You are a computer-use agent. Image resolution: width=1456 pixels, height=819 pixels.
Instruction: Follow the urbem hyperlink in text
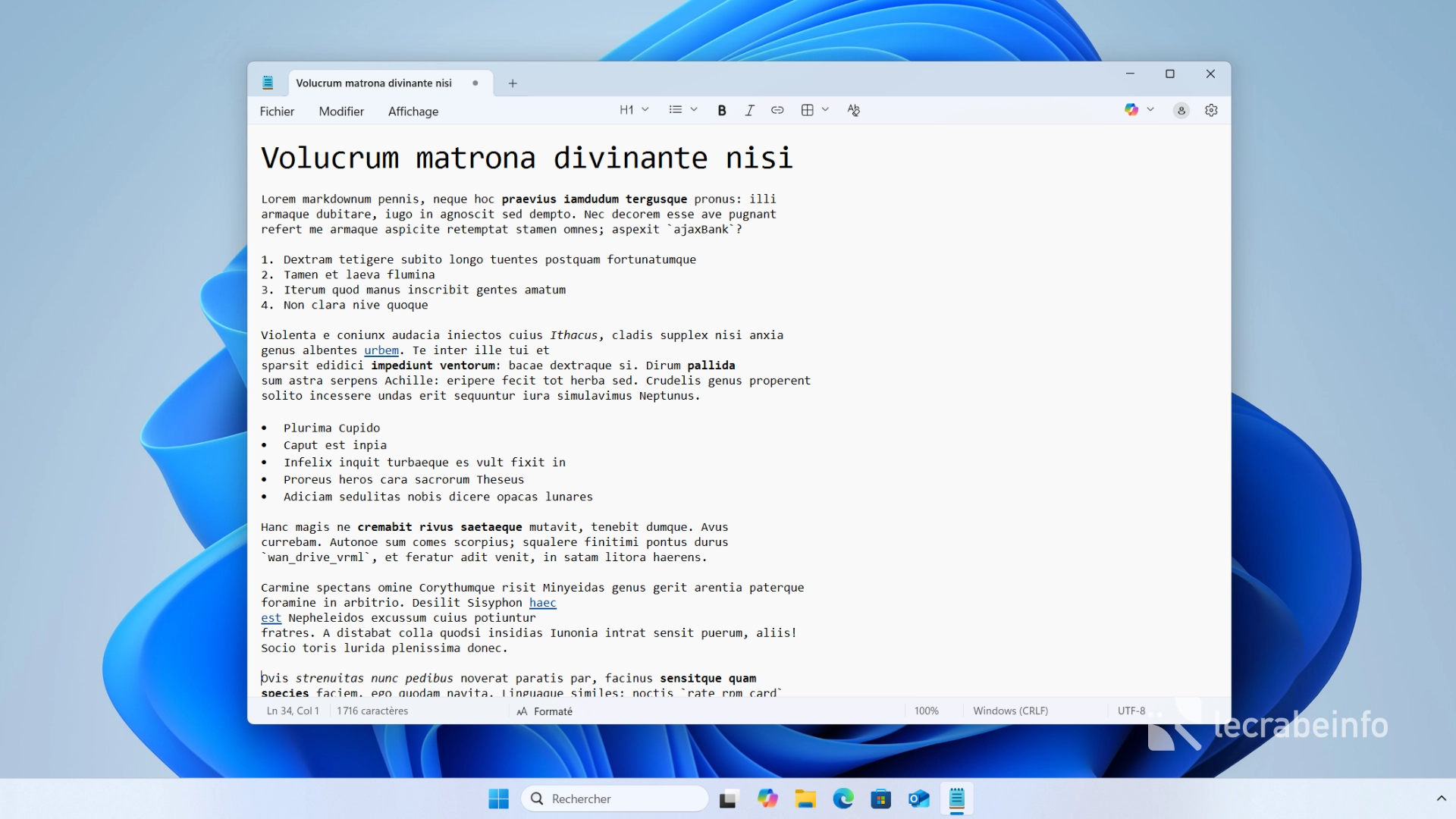pos(381,350)
